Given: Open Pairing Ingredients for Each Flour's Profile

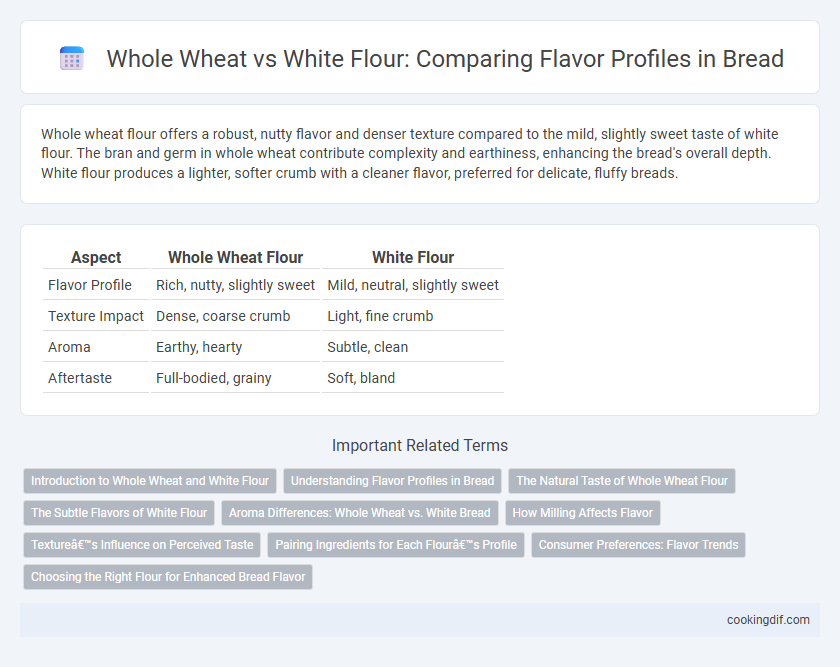Looking at the screenshot, I should [x=396, y=545].
